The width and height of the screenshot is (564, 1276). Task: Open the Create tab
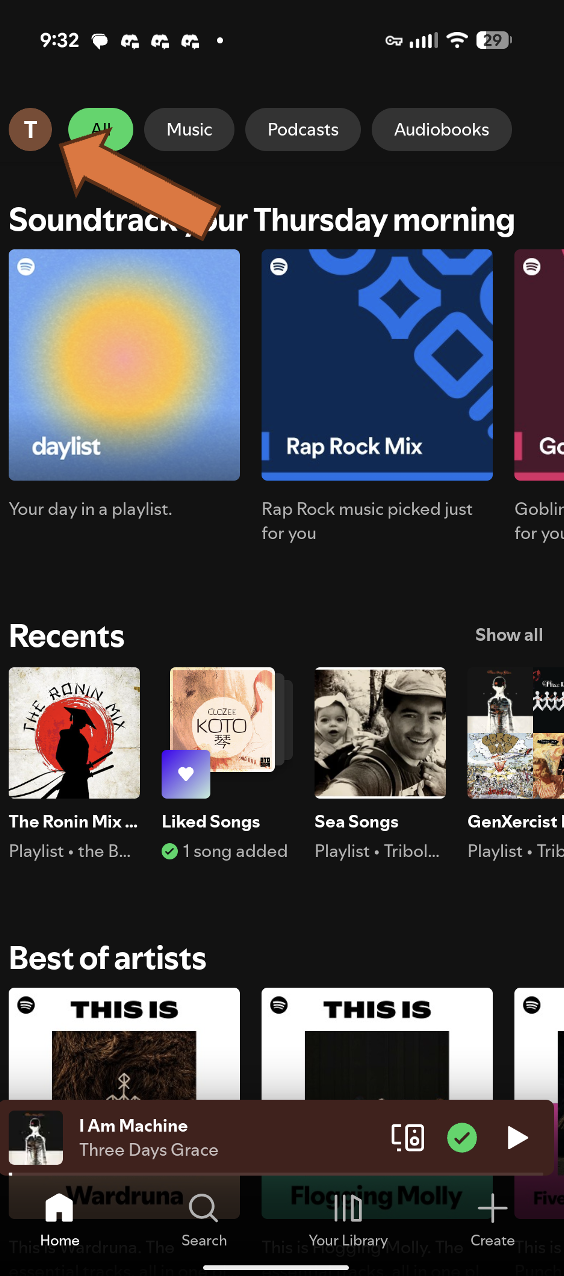(x=492, y=1220)
